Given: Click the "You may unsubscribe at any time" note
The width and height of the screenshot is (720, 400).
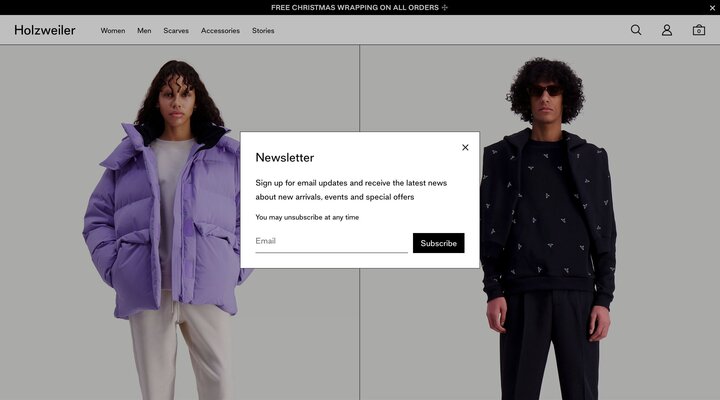Looking at the screenshot, I should coord(307,217).
